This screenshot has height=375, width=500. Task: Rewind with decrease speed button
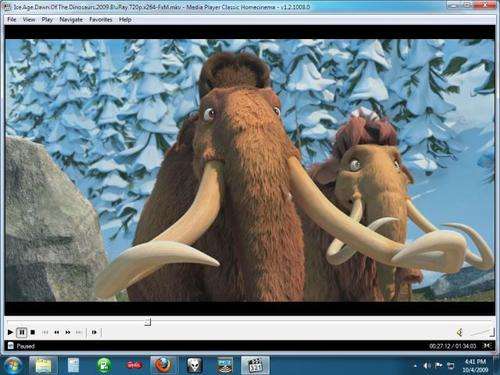[x=57, y=332]
